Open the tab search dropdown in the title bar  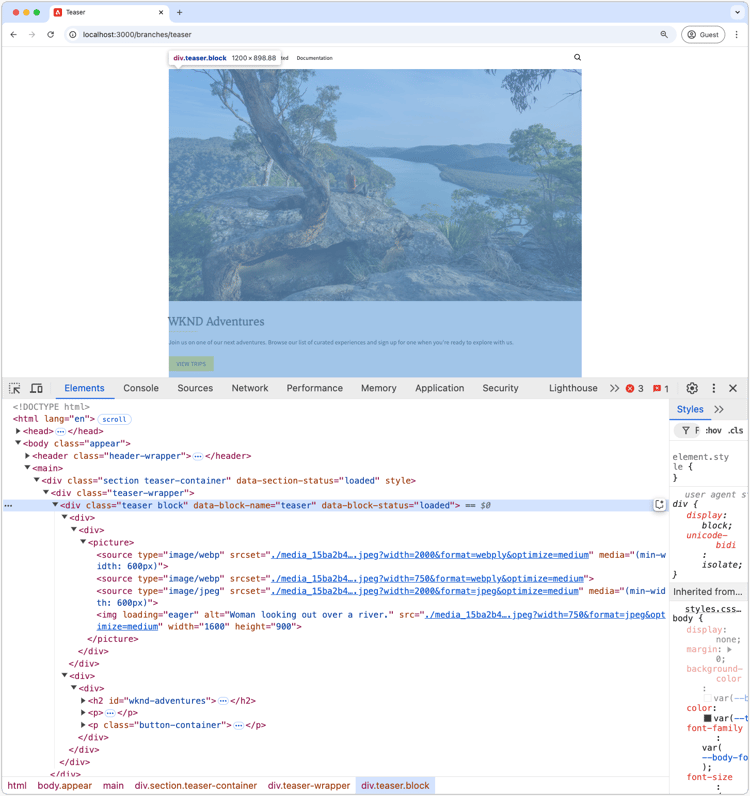pyautogui.click(x=737, y=12)
